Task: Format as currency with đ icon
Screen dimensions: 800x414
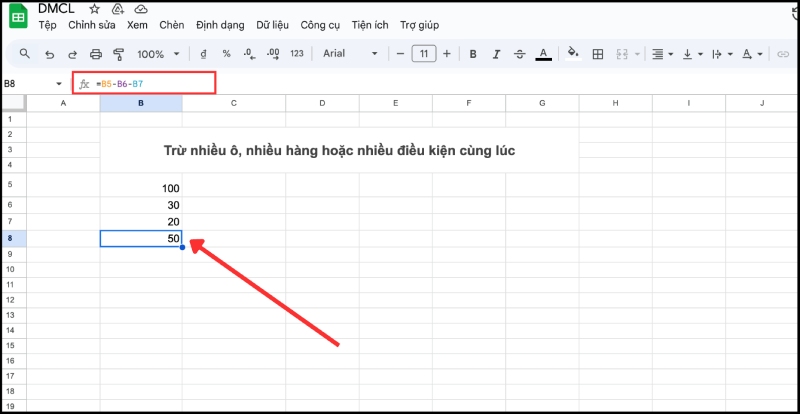Action: click(x=203, y=54)
